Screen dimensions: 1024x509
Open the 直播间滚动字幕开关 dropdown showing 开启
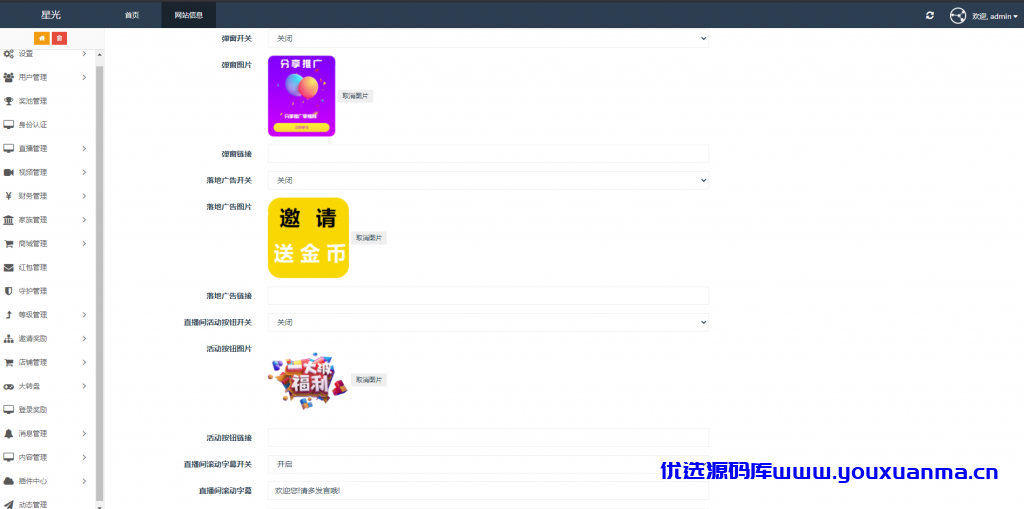488,464
